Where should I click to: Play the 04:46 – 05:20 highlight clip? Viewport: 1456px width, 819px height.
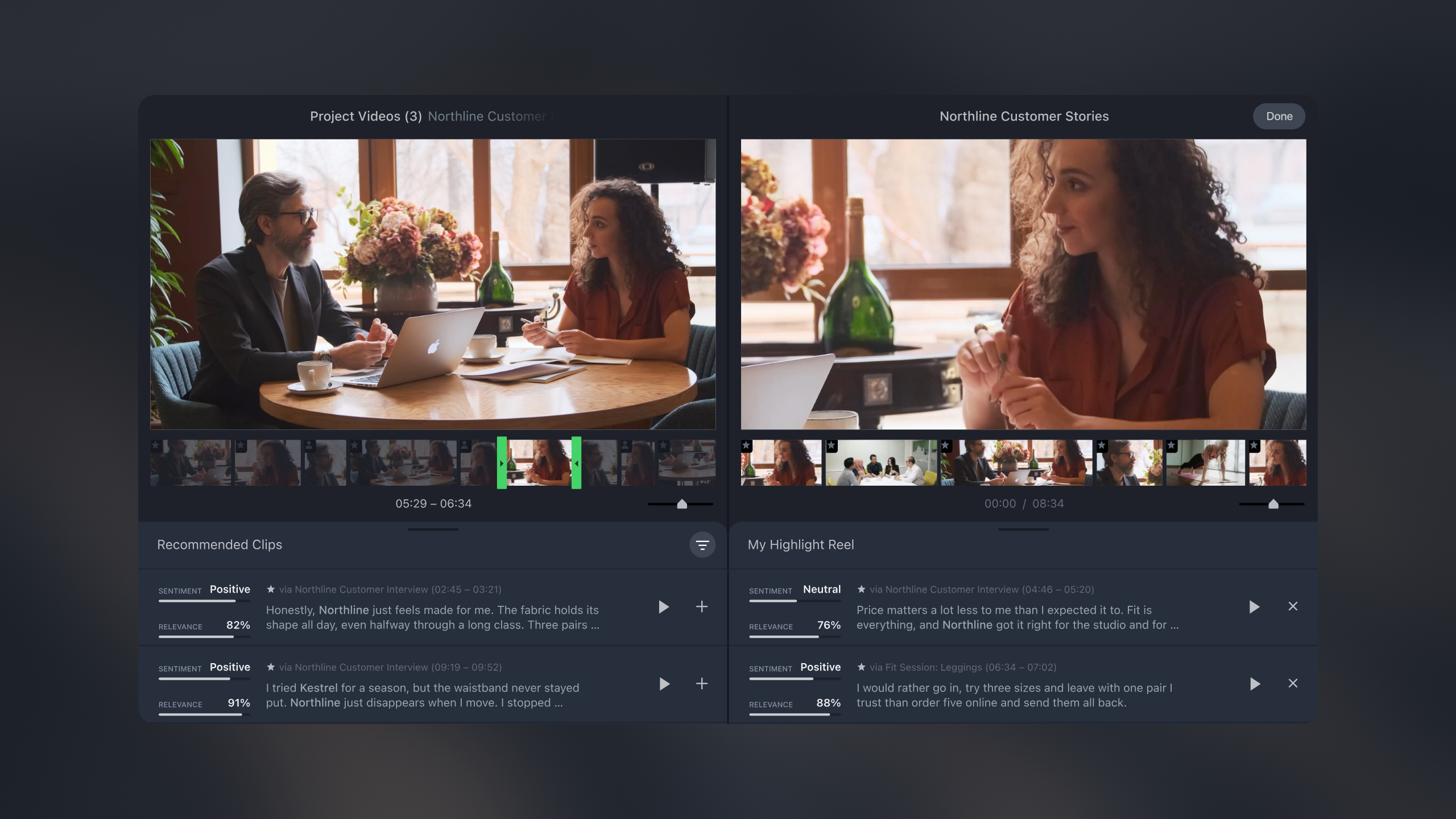(1254, 607)
